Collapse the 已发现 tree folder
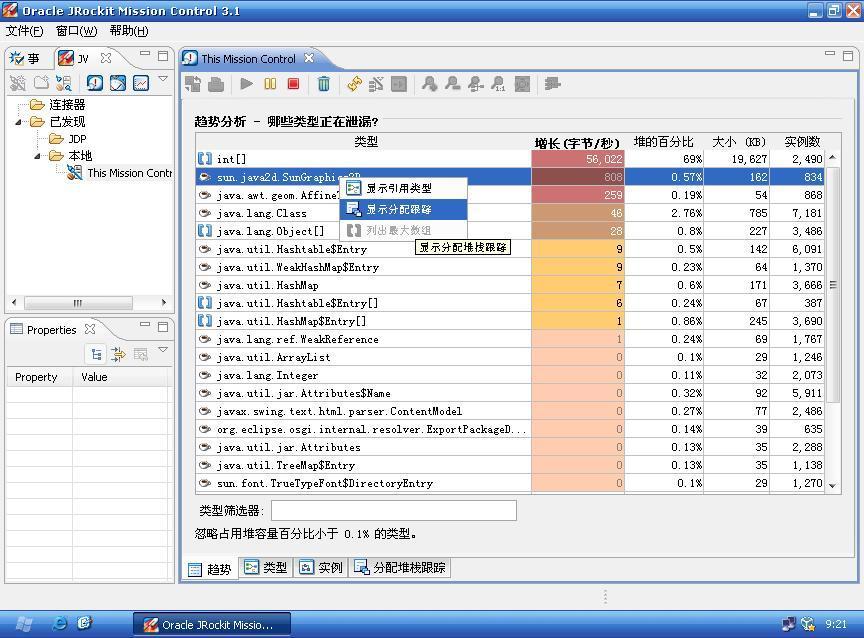864x638 pixels. [x=18, y=122]
